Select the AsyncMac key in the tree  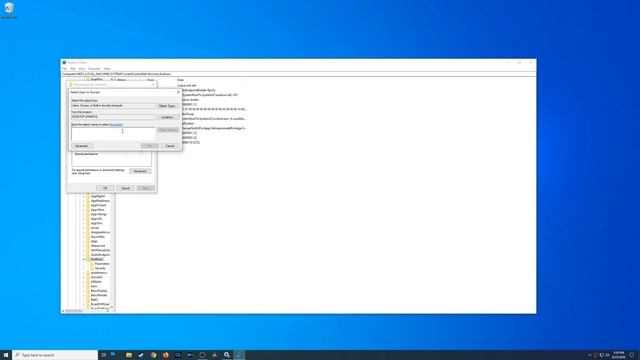coord(98,237)
